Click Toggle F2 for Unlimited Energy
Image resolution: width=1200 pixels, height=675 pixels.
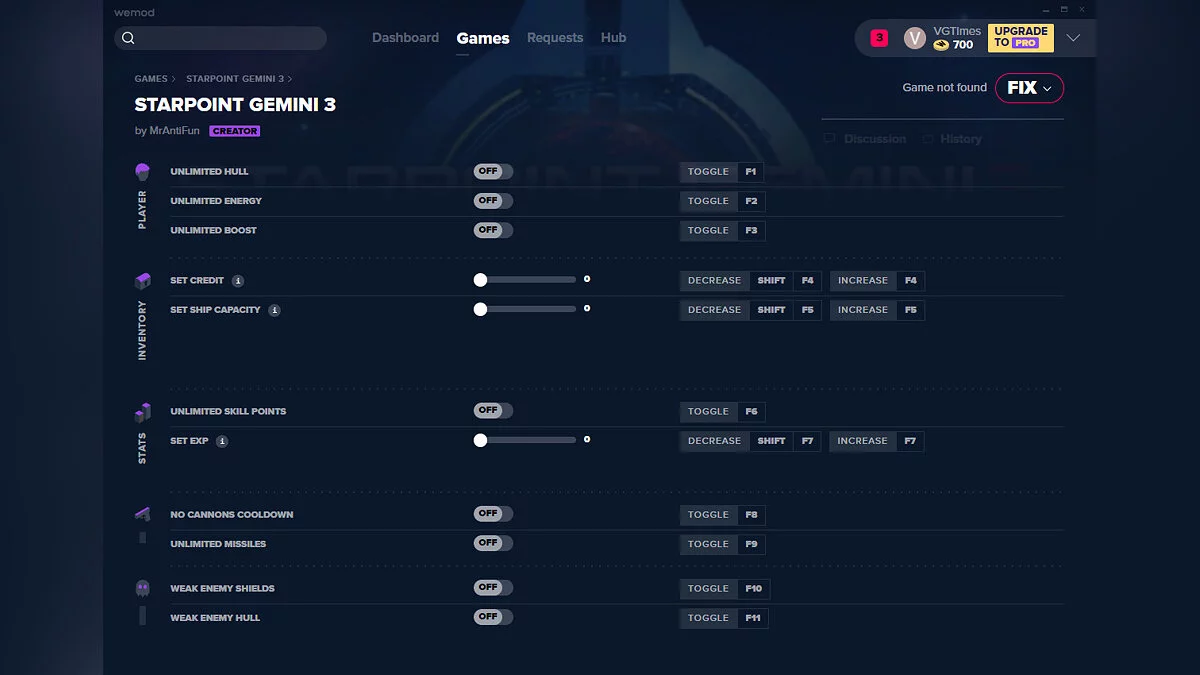coord(722,201)
